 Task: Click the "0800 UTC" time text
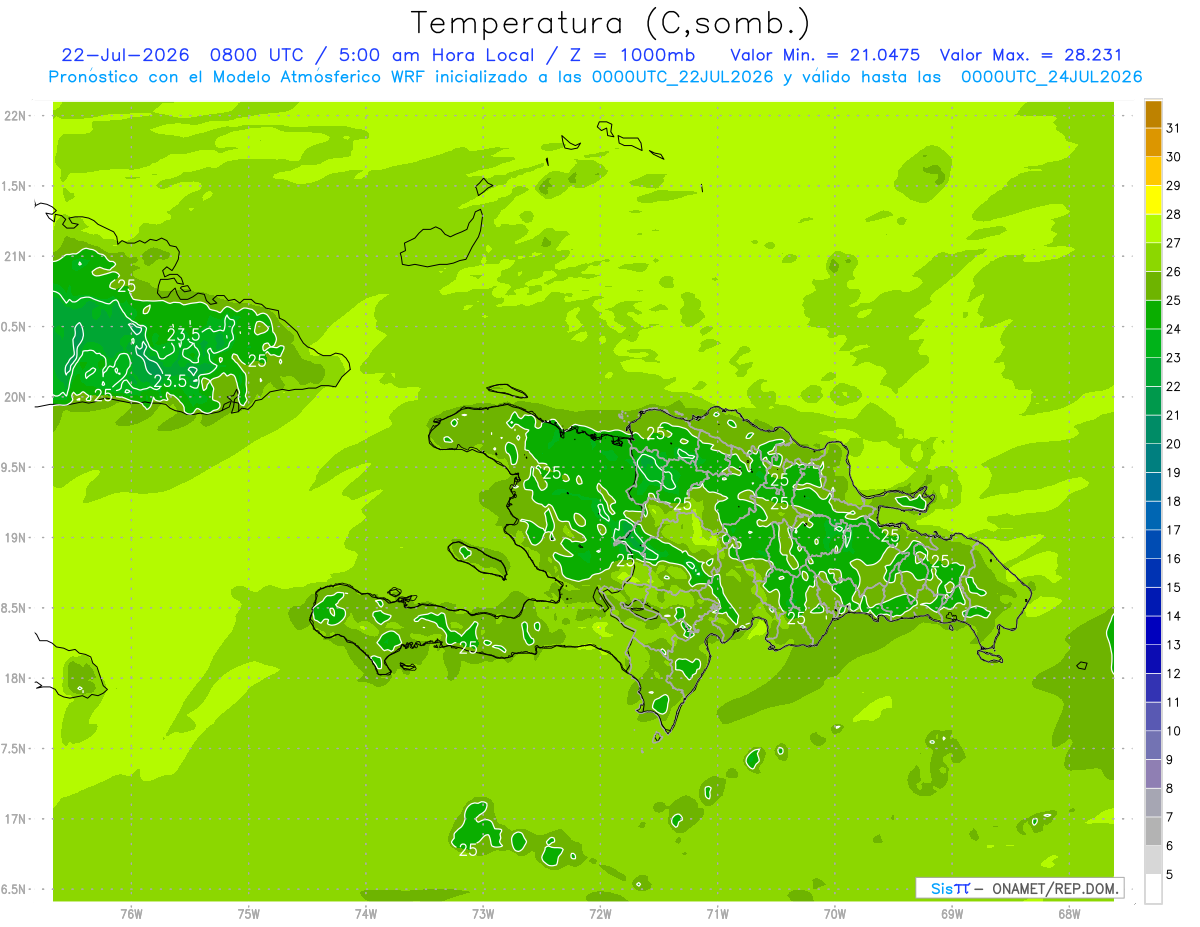tap(259, 55)
